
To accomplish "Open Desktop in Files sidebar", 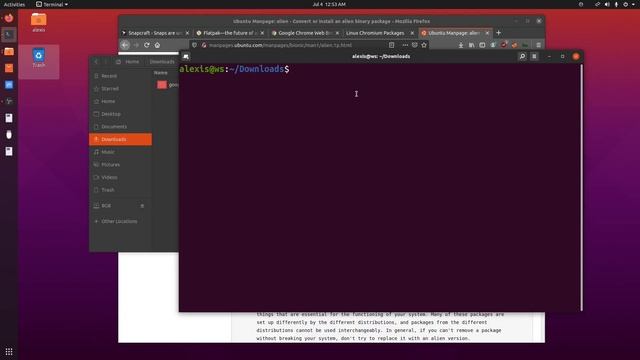I will (x=120, y=114).
